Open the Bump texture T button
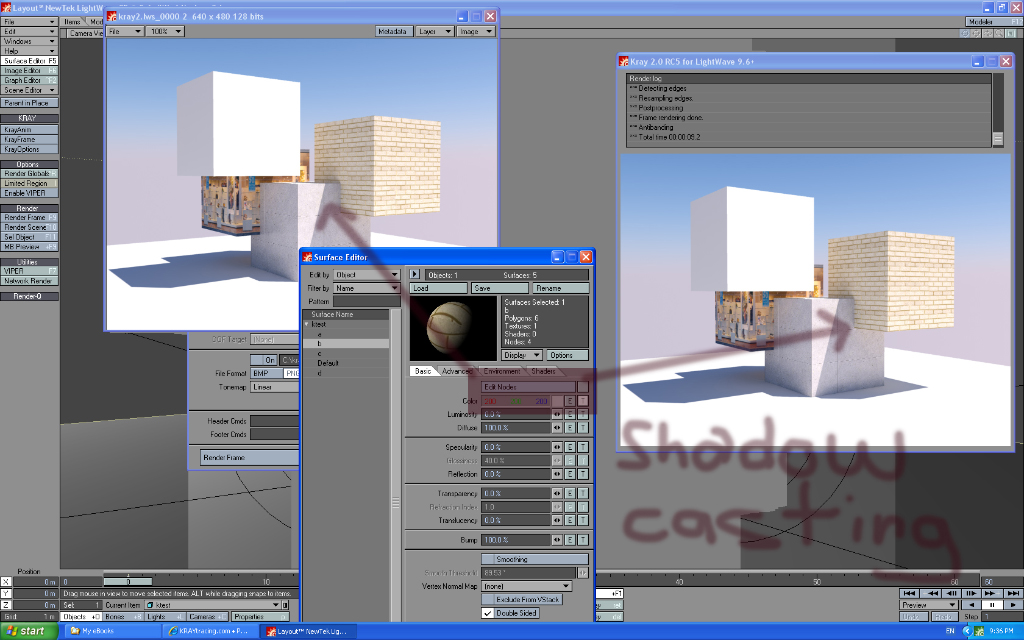Image resolution: width=1024 pixels, height=640 pixels. [582, 540]
